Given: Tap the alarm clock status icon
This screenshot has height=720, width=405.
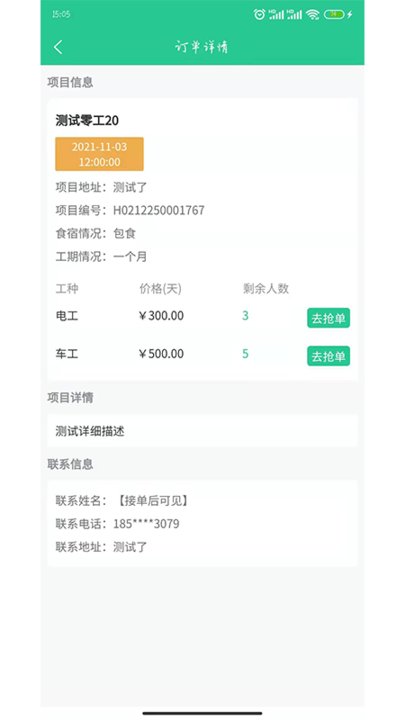Looking at the screenshot, I should tap(259, 14).
